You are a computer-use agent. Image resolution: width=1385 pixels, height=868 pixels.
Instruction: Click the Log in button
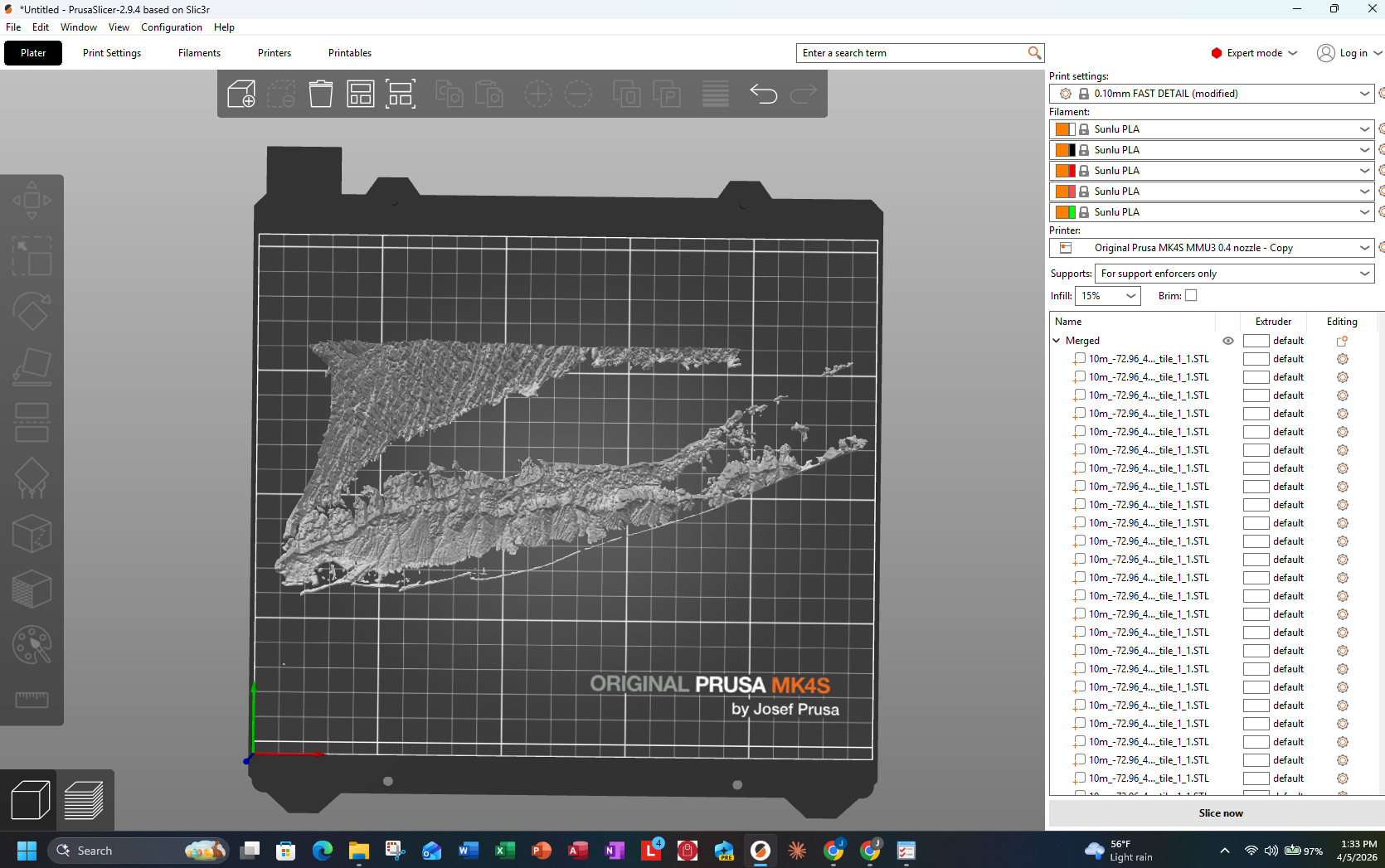tap(1349, 53)
